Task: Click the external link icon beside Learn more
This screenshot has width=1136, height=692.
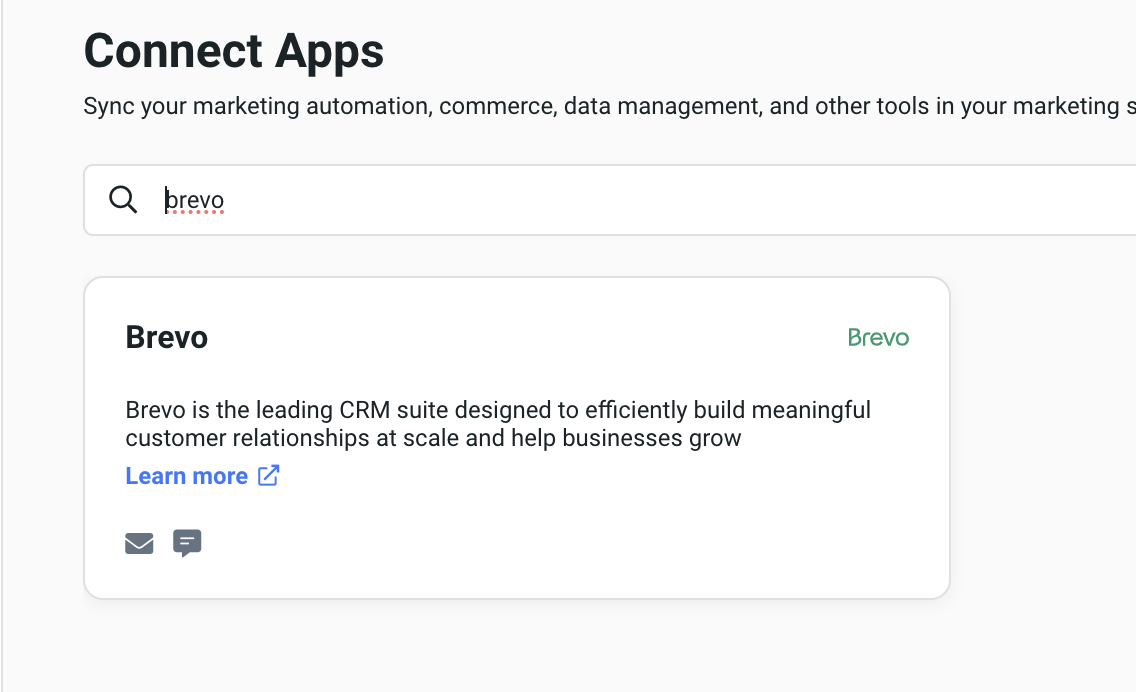Action: (x=268, y=476)
